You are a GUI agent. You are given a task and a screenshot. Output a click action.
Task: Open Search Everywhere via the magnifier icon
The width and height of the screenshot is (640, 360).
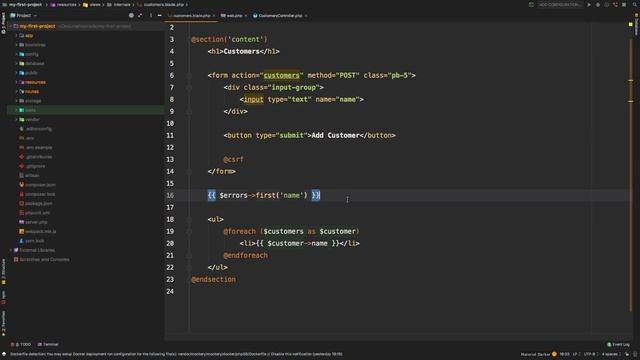pos(635,5)
